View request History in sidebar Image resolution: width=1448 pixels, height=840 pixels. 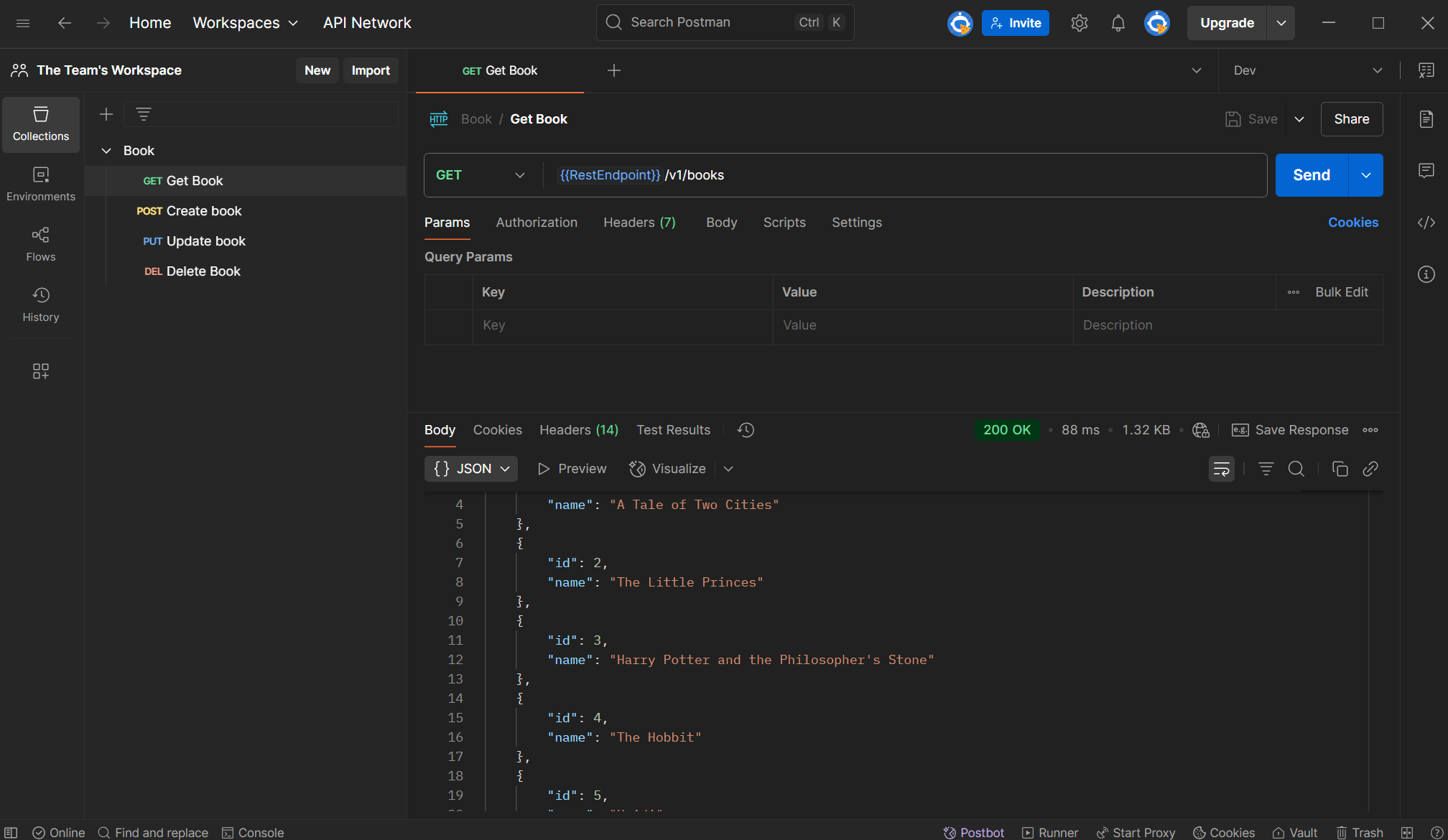point(40,304)
